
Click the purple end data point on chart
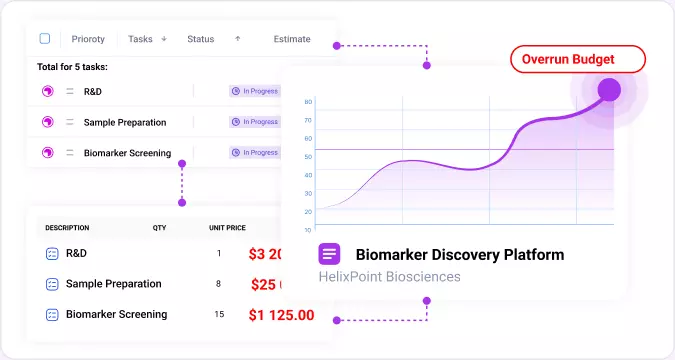(609, 90)
